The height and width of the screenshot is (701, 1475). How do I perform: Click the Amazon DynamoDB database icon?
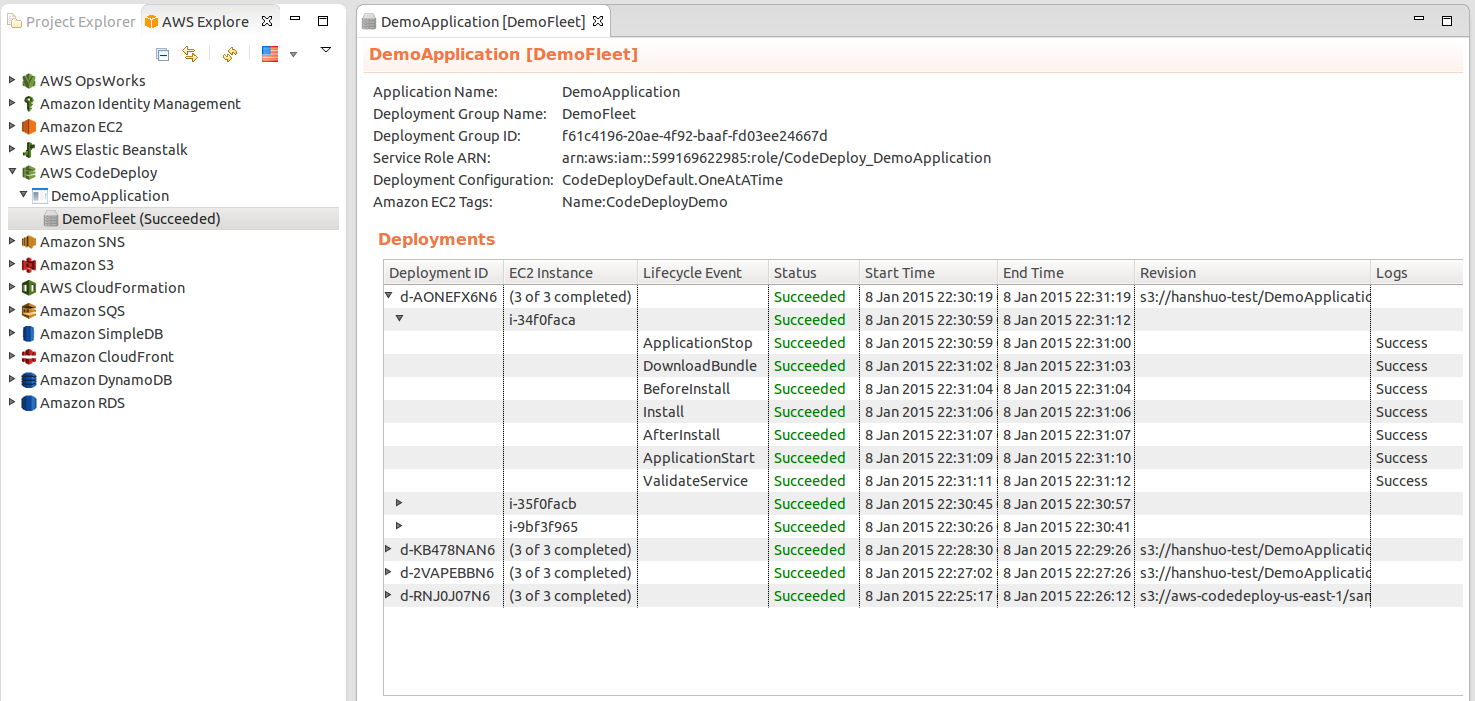click(29, 380)
